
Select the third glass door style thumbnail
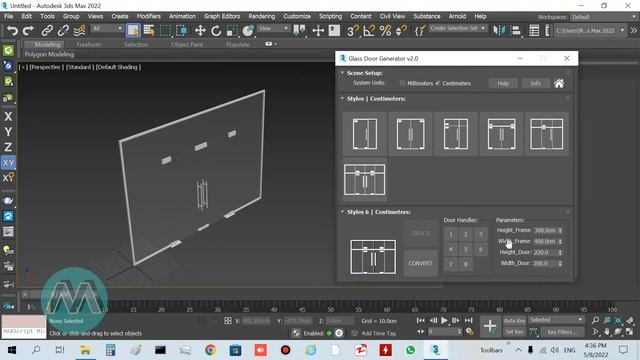pos(456,134)
